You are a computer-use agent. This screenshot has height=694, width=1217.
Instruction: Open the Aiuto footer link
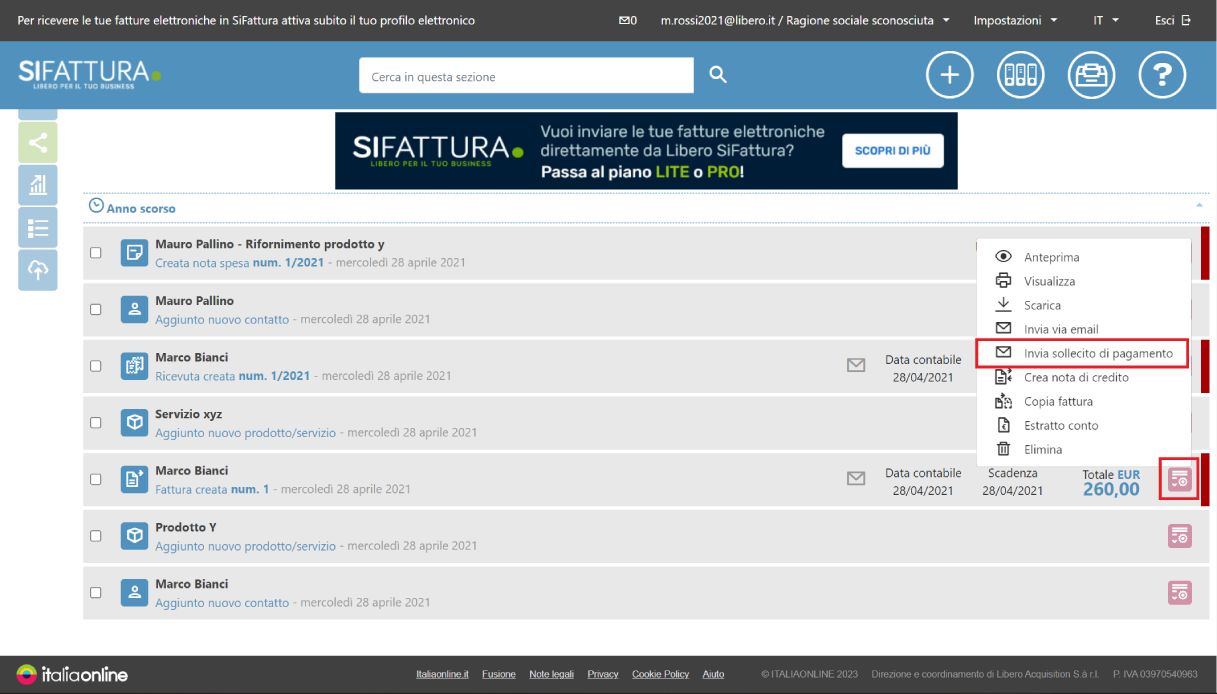click(x=713, y=674)
